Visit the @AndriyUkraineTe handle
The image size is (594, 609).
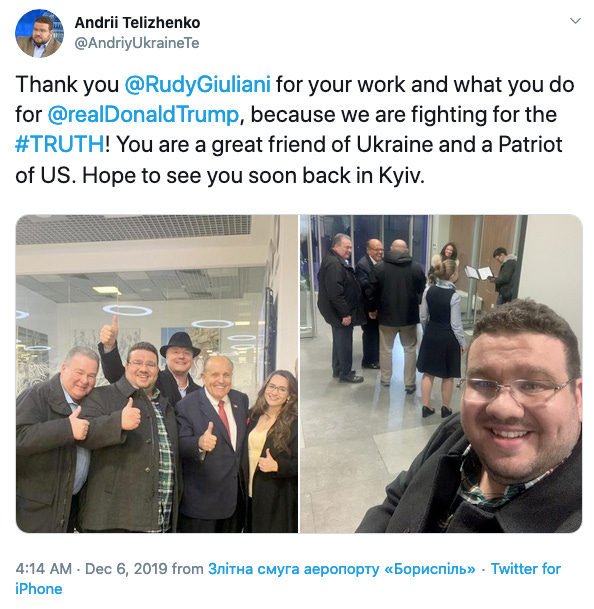pos(136,43)
